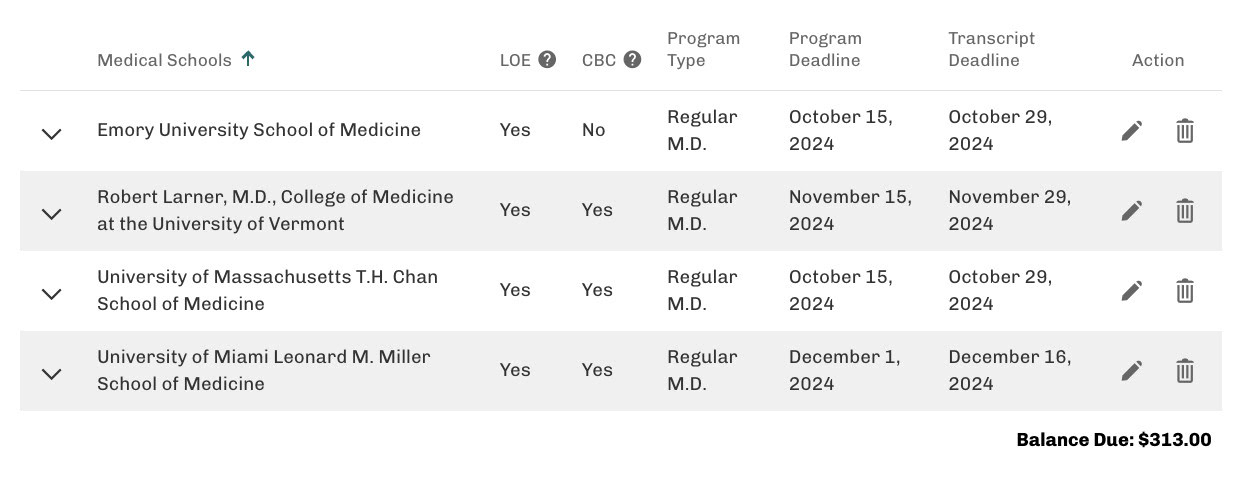Show help for the CBC column
Screen dimensions: 1246x492
[x=632, y=60]
